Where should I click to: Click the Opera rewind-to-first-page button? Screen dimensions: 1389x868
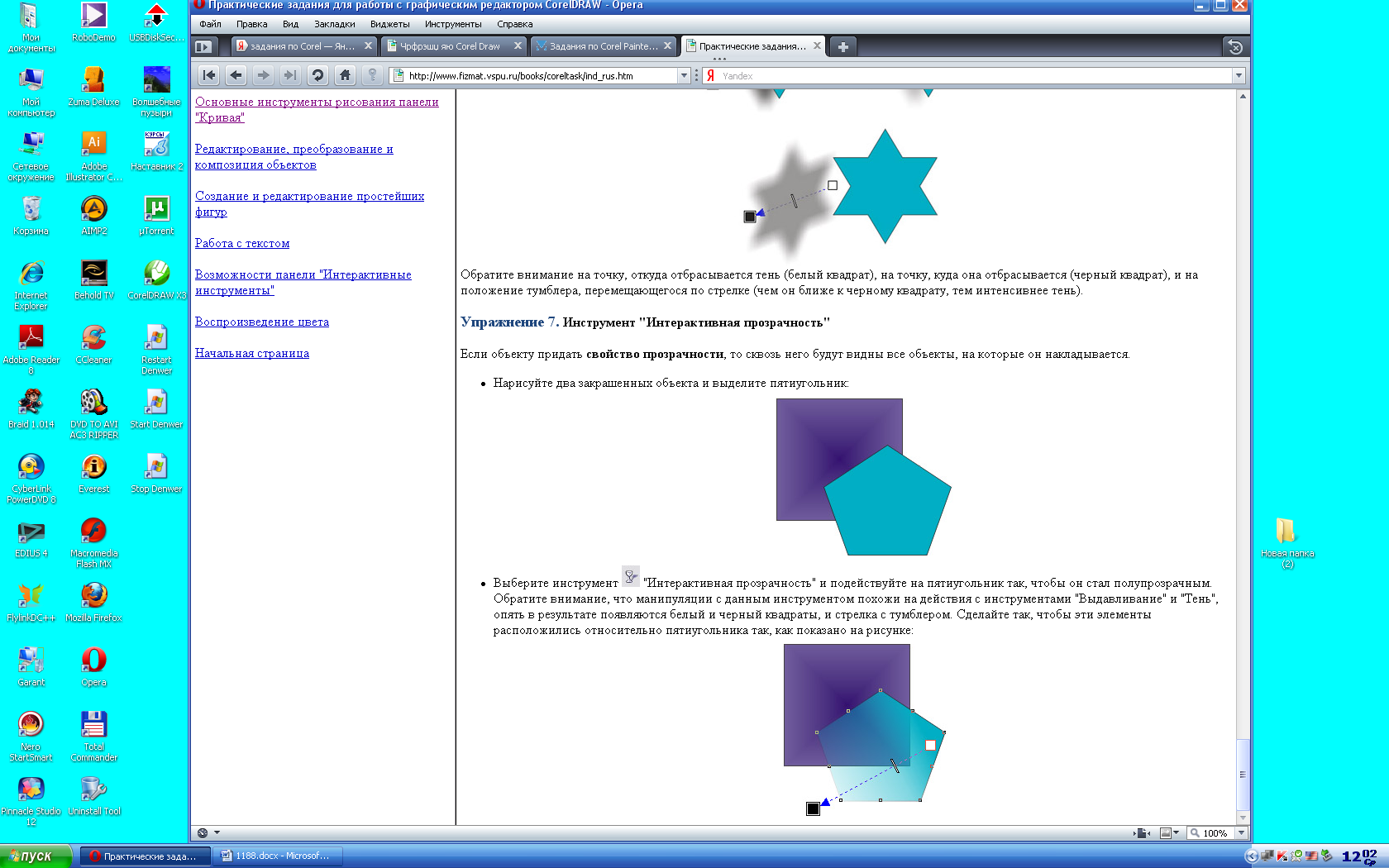(209, 75)
